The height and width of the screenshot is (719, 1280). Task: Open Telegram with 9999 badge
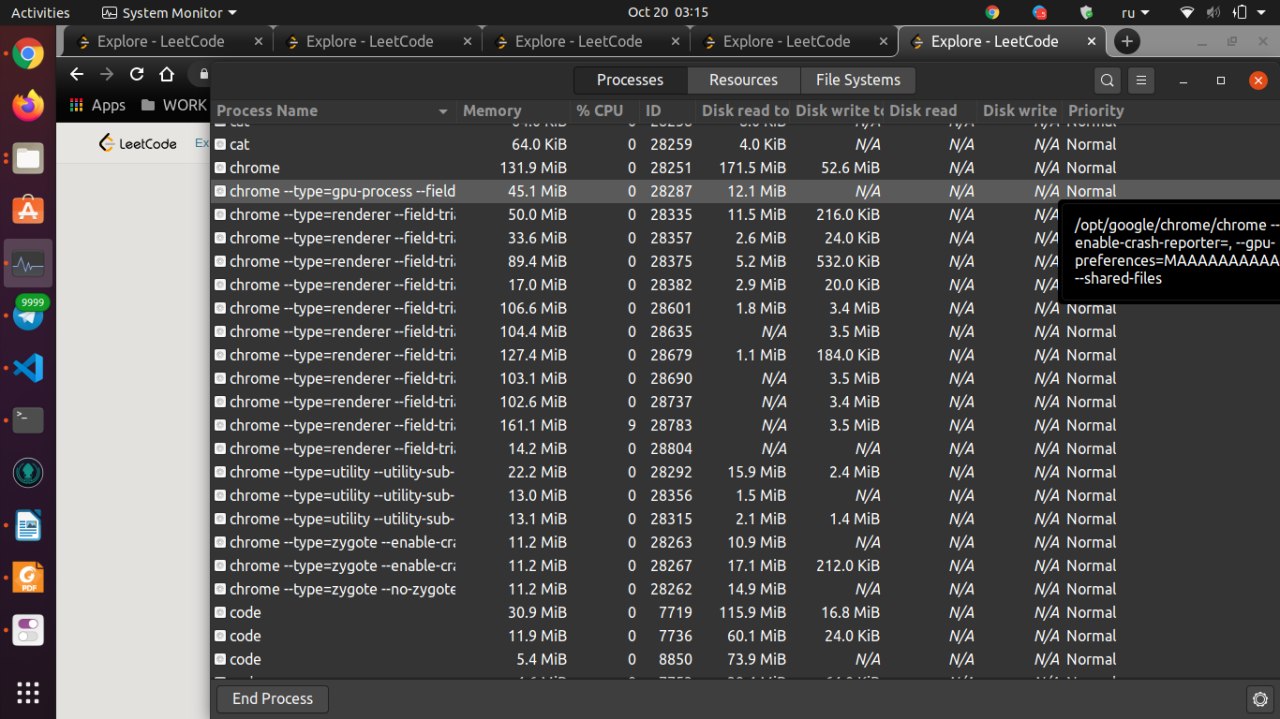[28, 316]
